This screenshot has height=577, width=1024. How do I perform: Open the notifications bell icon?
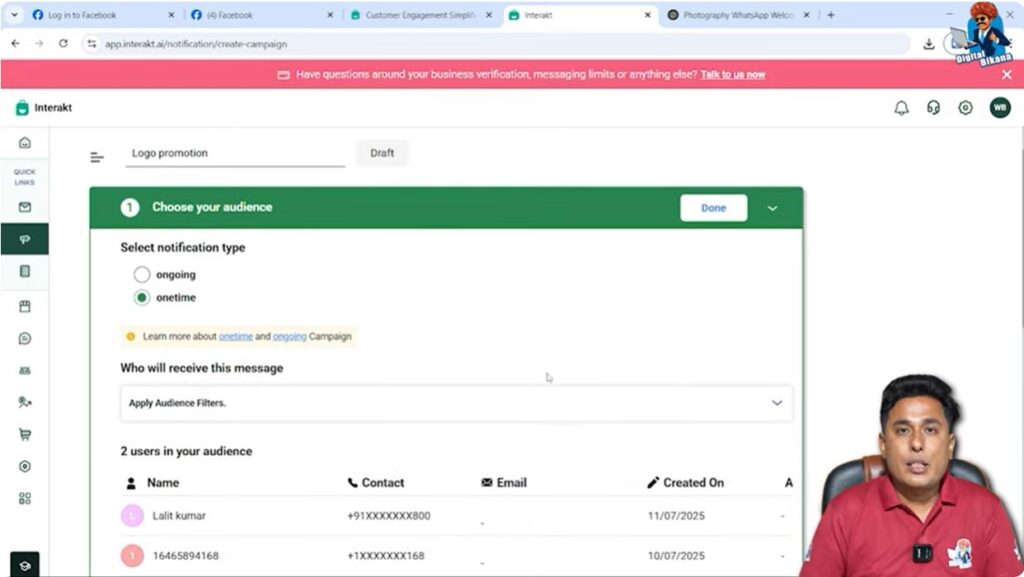[x=901, y=107]
